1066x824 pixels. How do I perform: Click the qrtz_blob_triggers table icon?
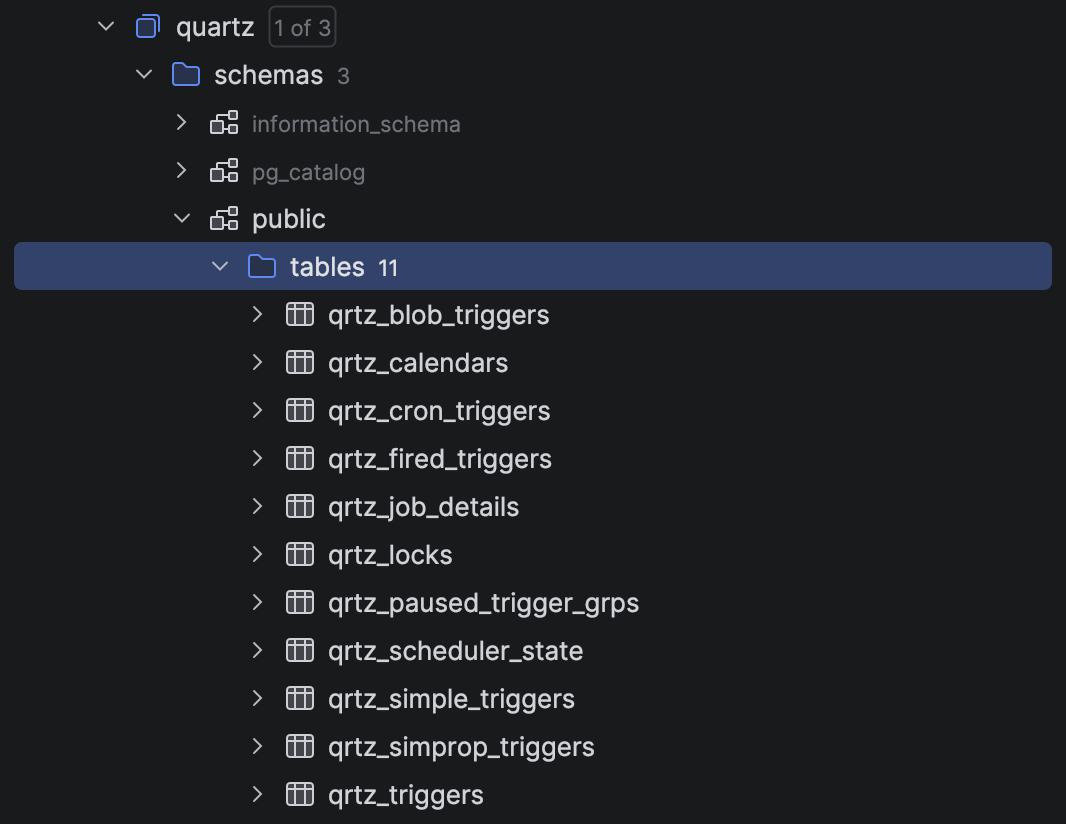pos(300,315)
